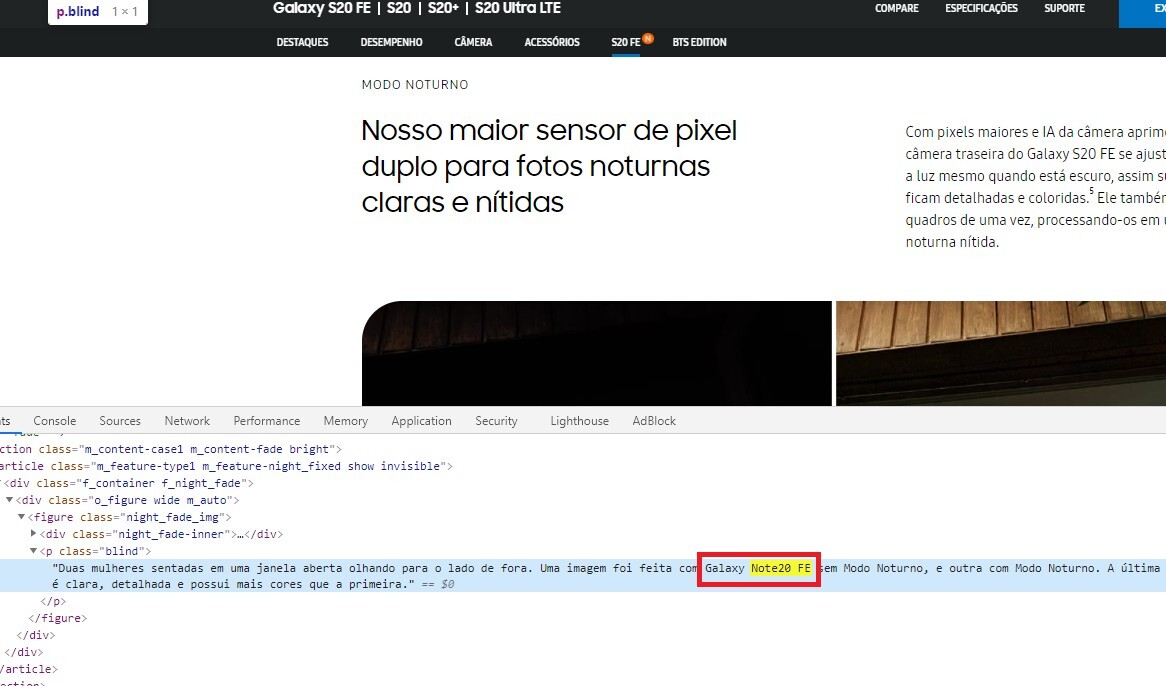Click the left dark night-mode photo
This screenshot has width=1166, height=686.
[596, 353]
